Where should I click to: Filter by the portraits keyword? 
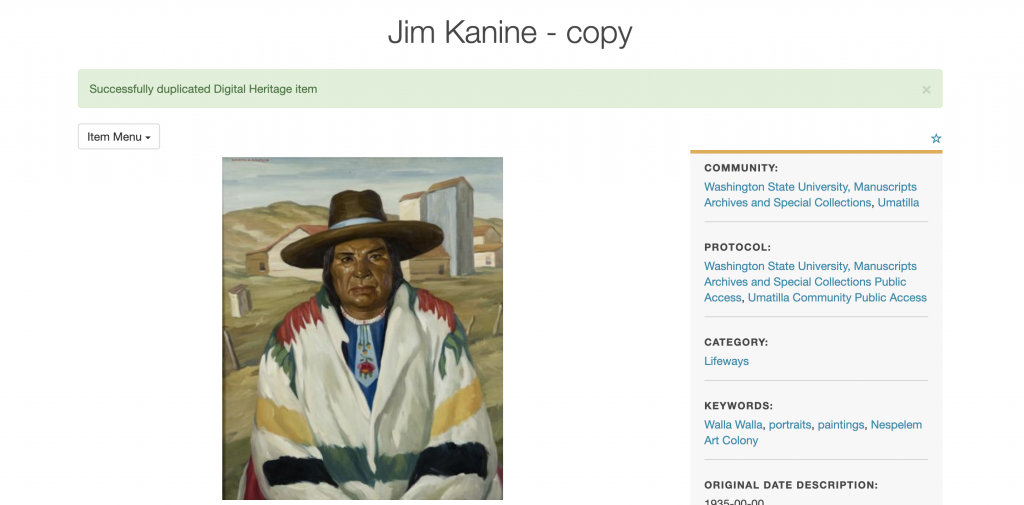click(x=790, y=425)
